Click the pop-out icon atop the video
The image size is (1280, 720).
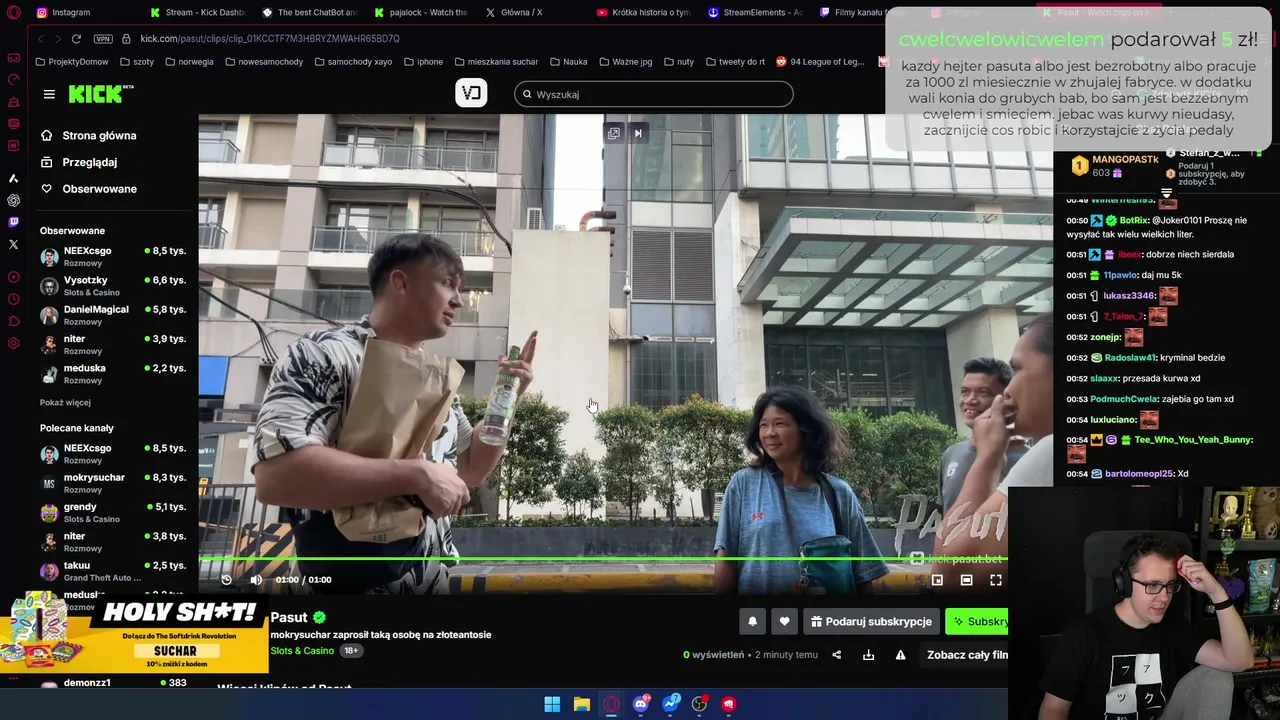614,133
